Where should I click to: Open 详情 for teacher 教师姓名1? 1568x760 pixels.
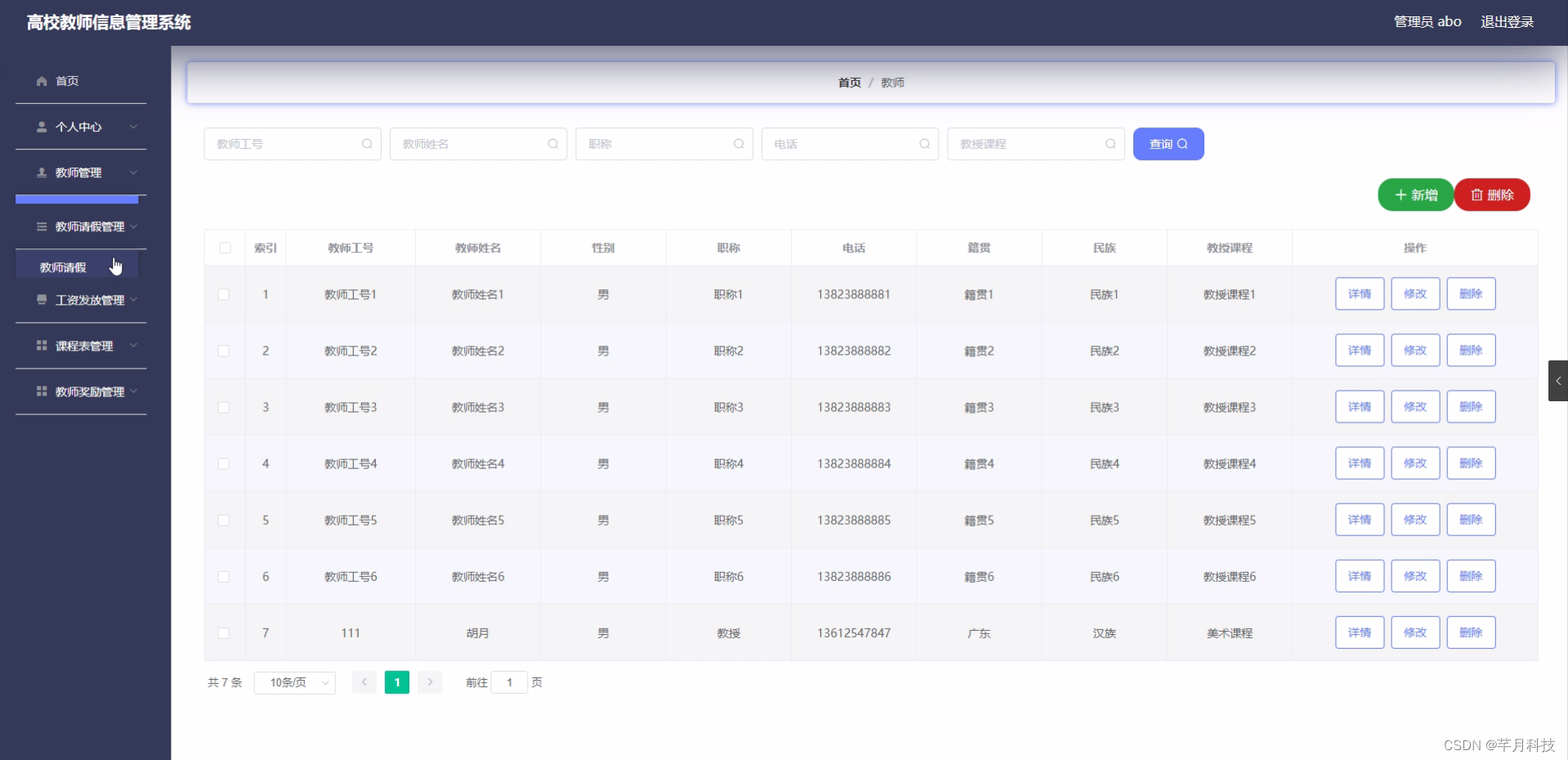(x=1359, y=293)
